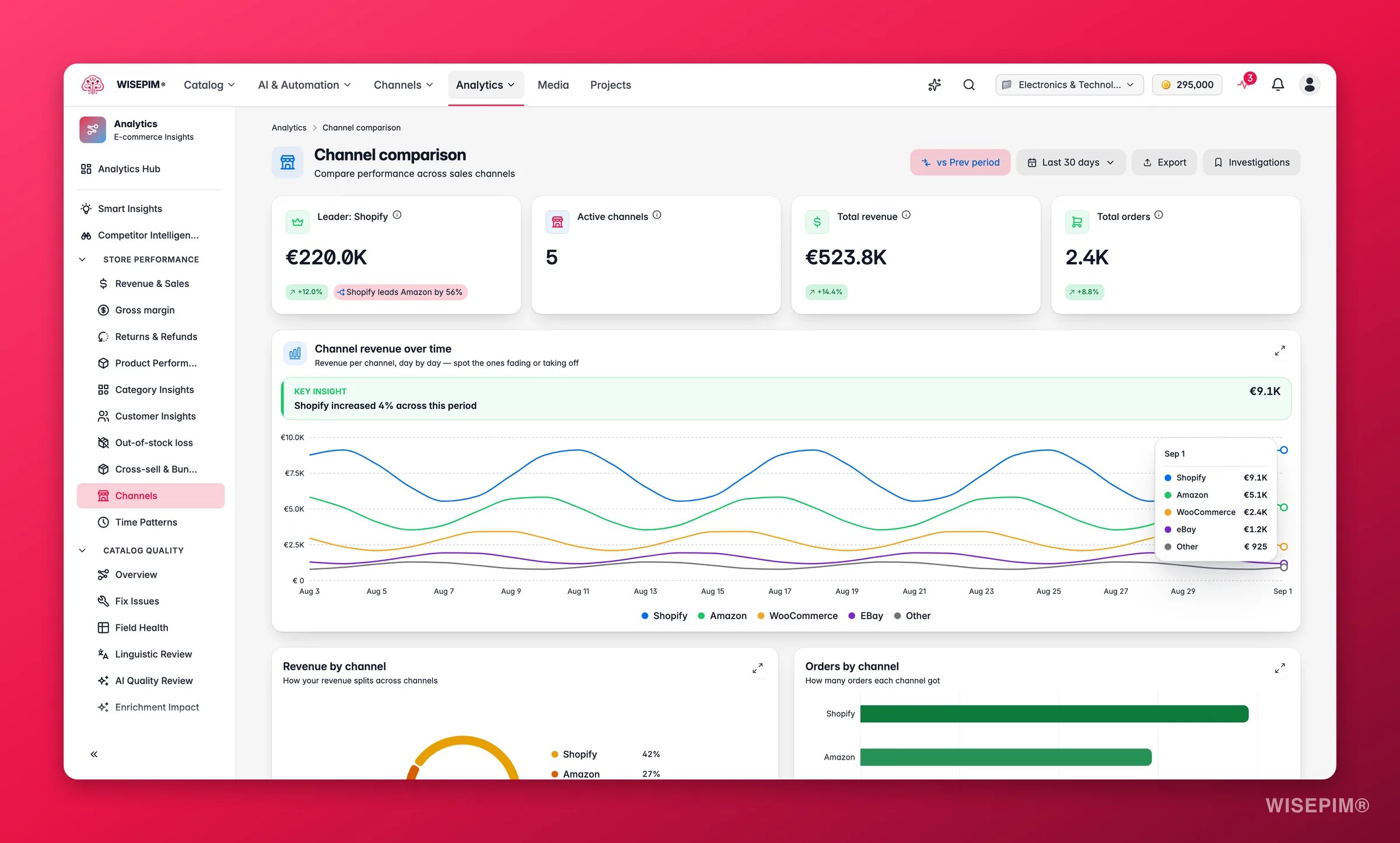Click the search magnifier icon

pos(969,85)
